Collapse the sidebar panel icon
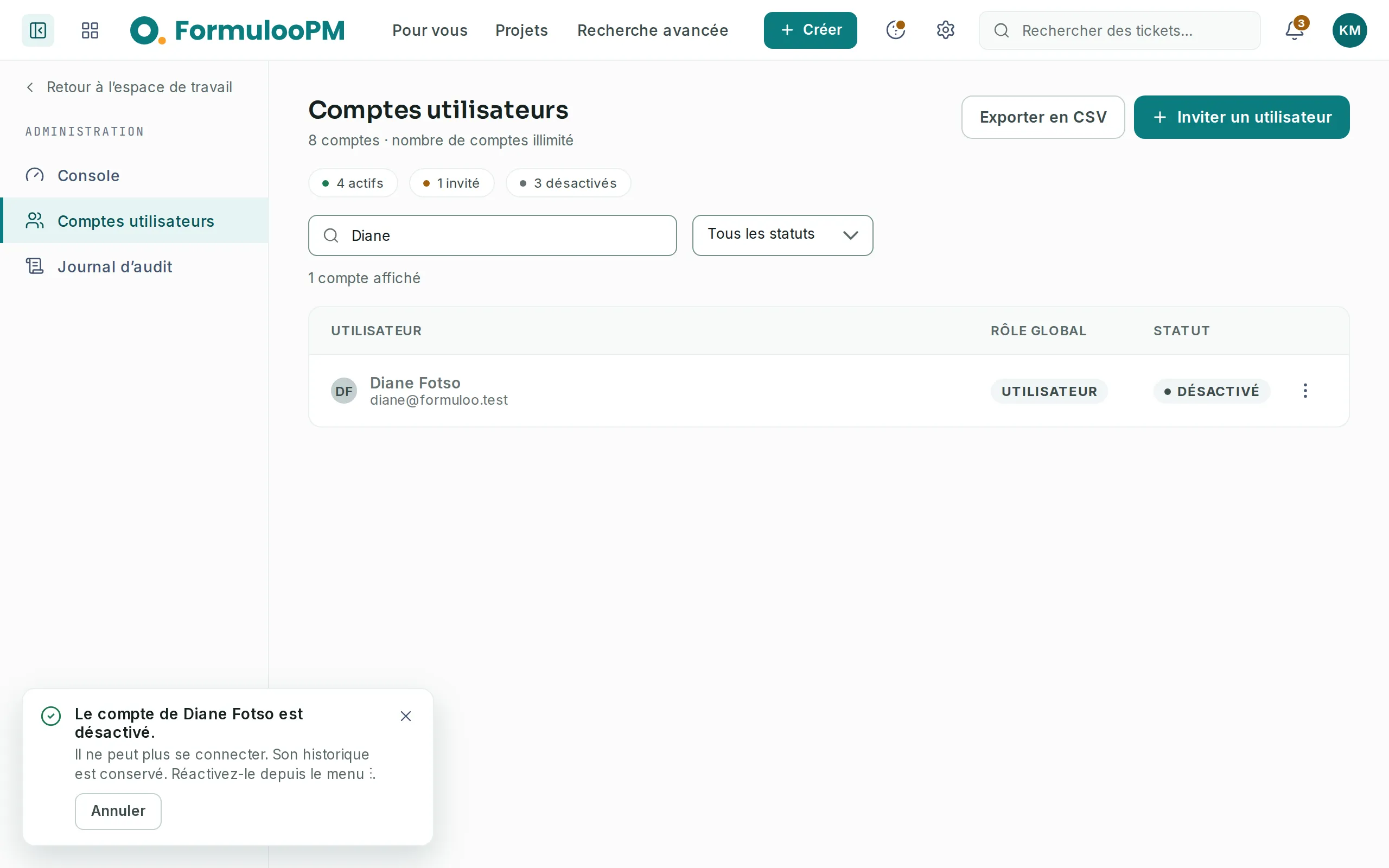The image size is (1389, 868). click(x=38, y=30)
